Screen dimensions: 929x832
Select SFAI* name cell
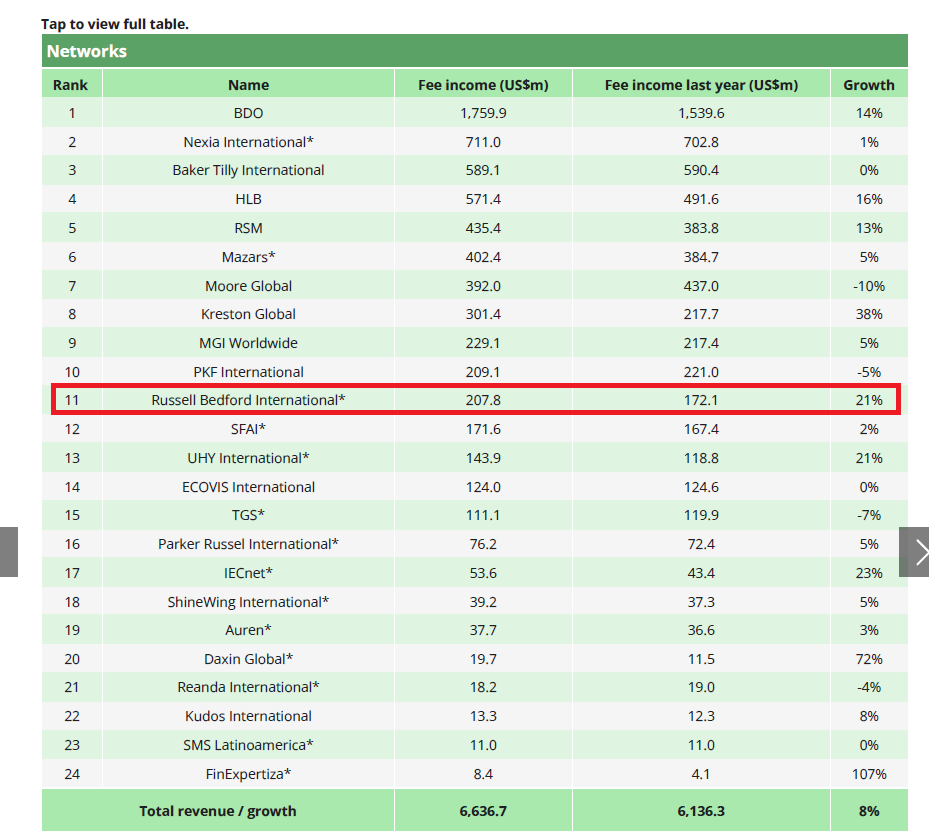(248, 428)
